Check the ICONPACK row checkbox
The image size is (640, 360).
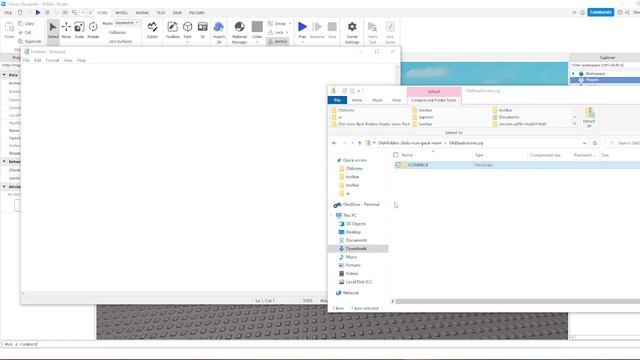pyautogui.click(x=398, y=165)
